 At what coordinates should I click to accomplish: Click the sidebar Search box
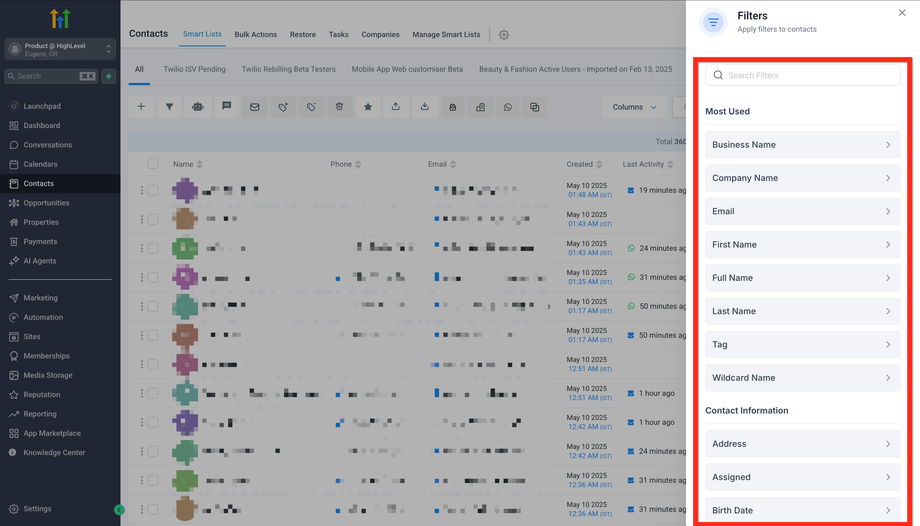(x=51, y=76)
